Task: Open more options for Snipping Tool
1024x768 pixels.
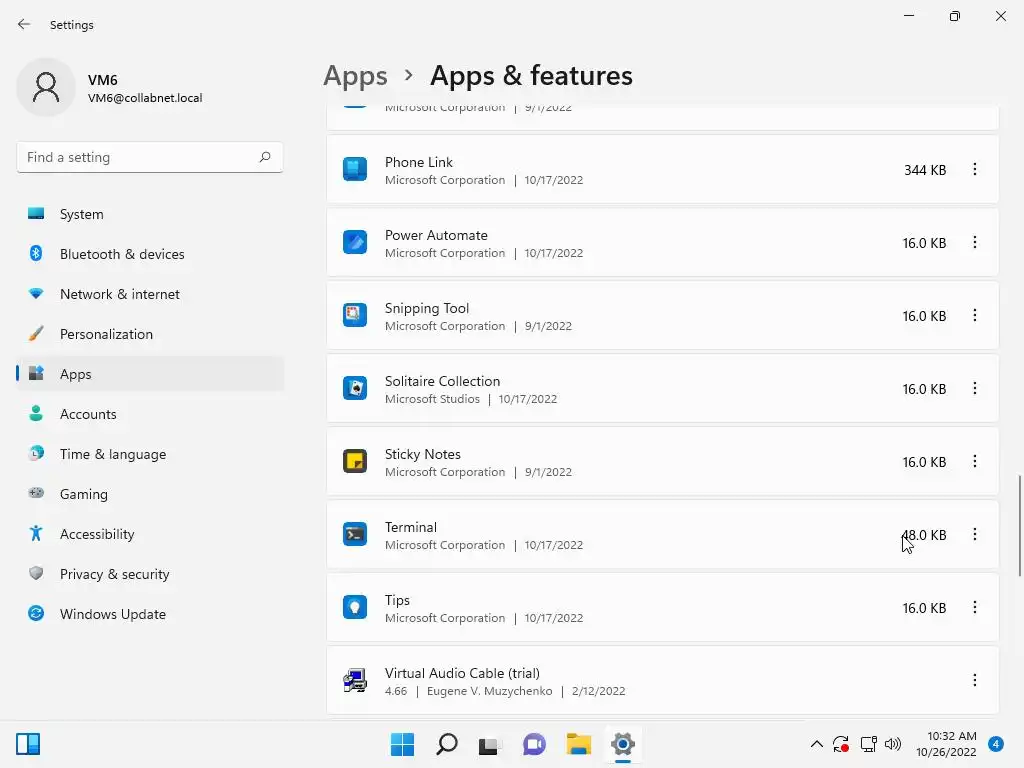Action: pos(974,315)
